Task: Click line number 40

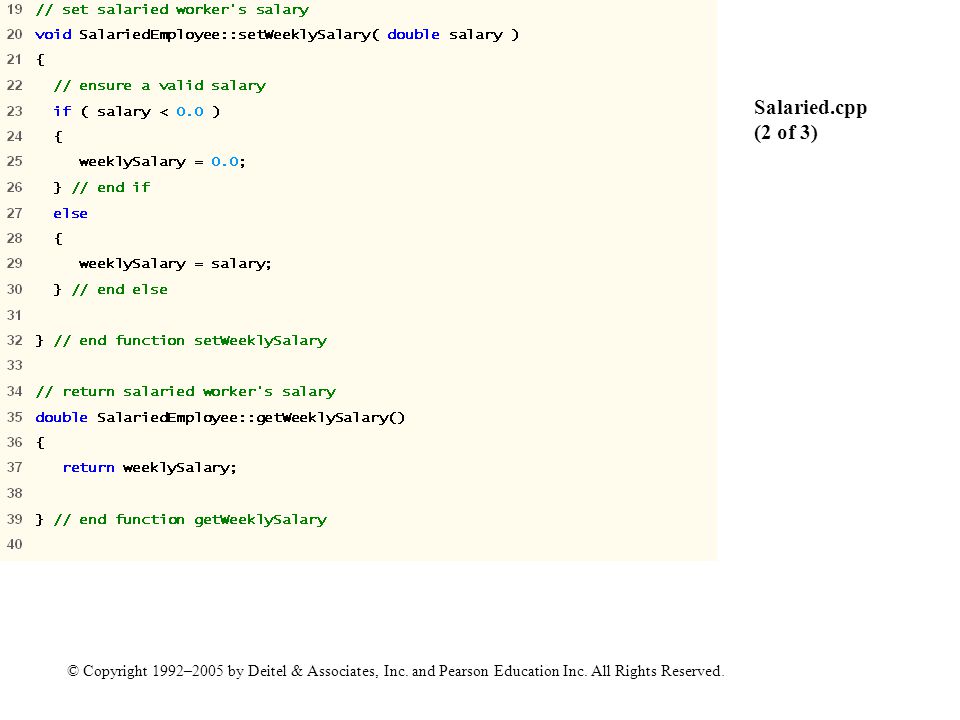Action: (14, 544)
